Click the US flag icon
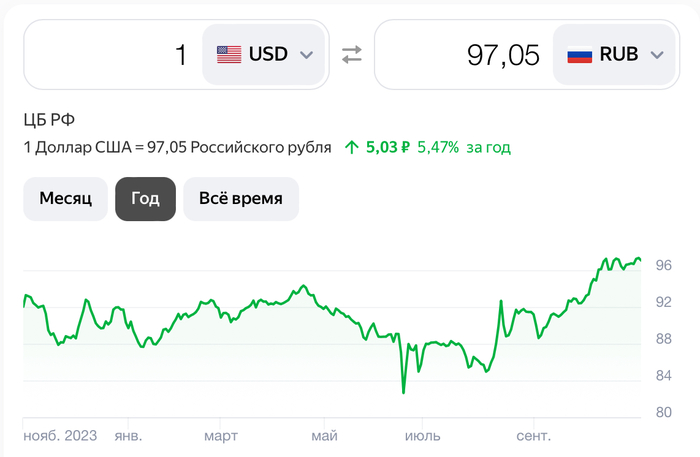 pos(229,55)
